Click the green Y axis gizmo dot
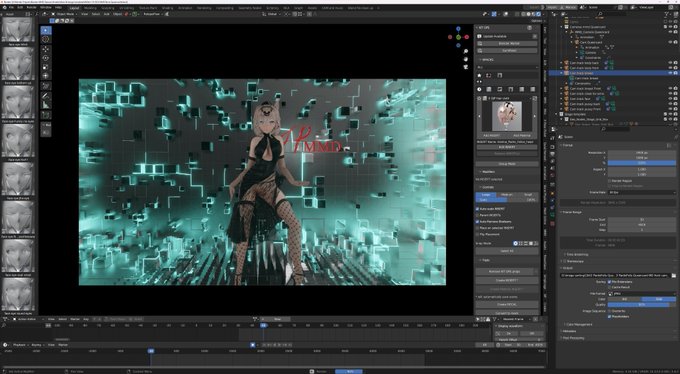680x374 pixels. pyautogui.click(x=458, y=37)
